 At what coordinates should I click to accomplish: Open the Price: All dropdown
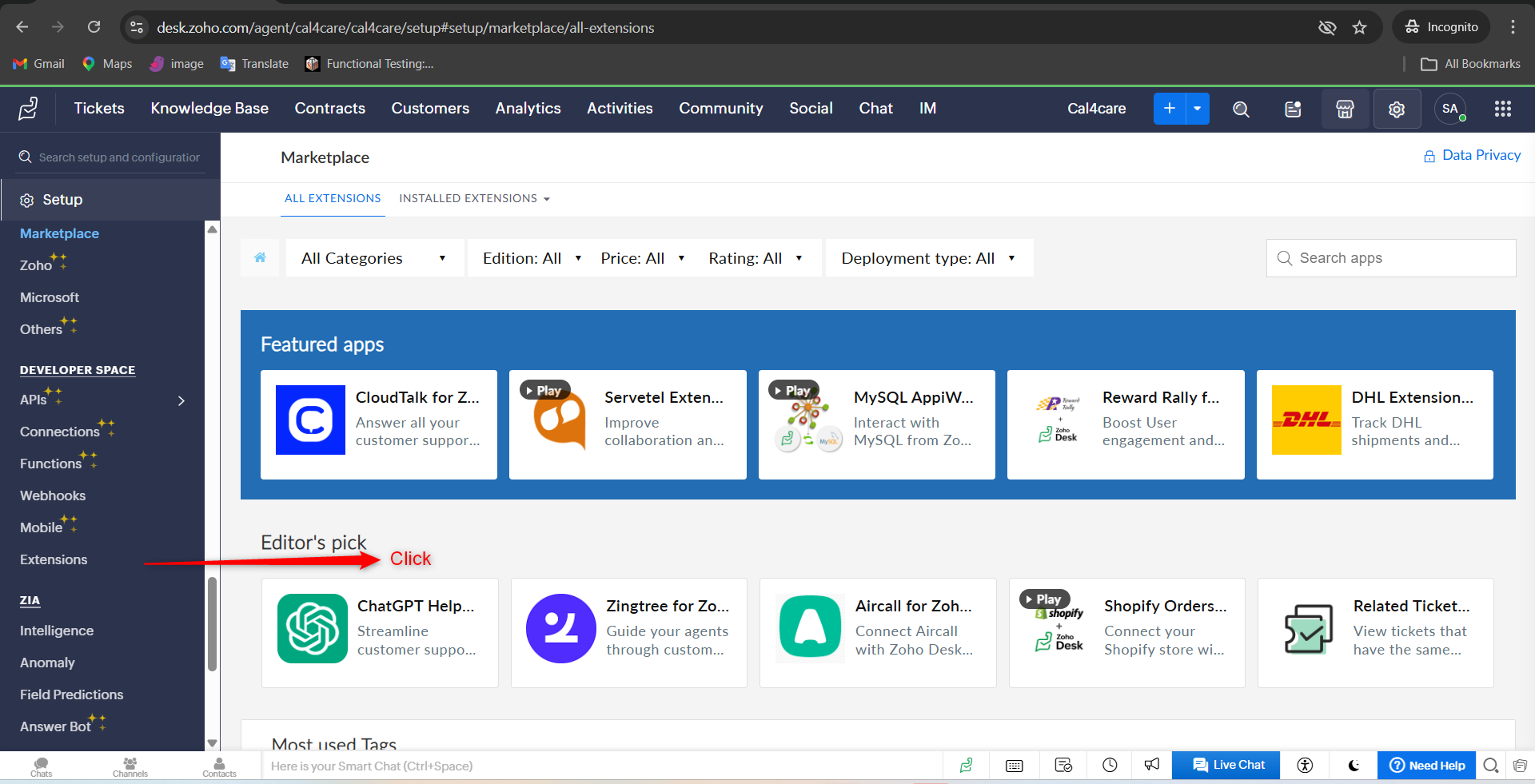[643, 258]
